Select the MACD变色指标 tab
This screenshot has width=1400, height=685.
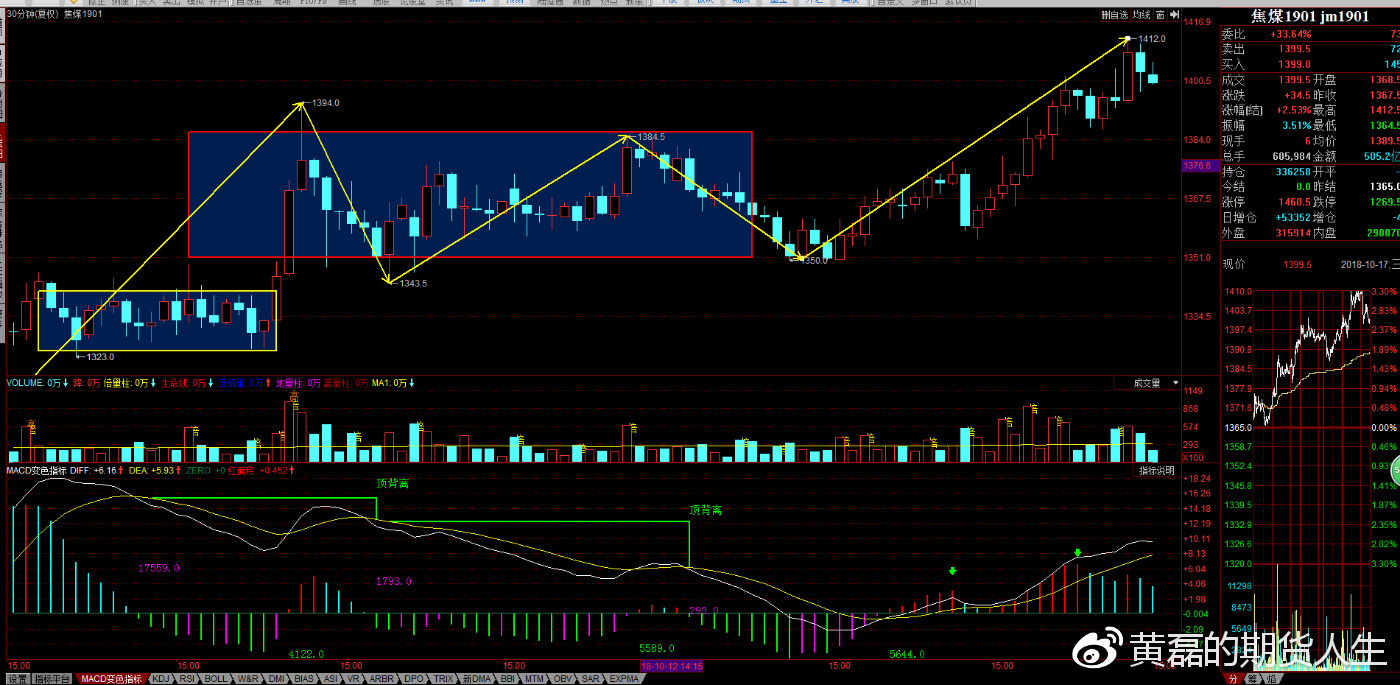coord(111,679)
